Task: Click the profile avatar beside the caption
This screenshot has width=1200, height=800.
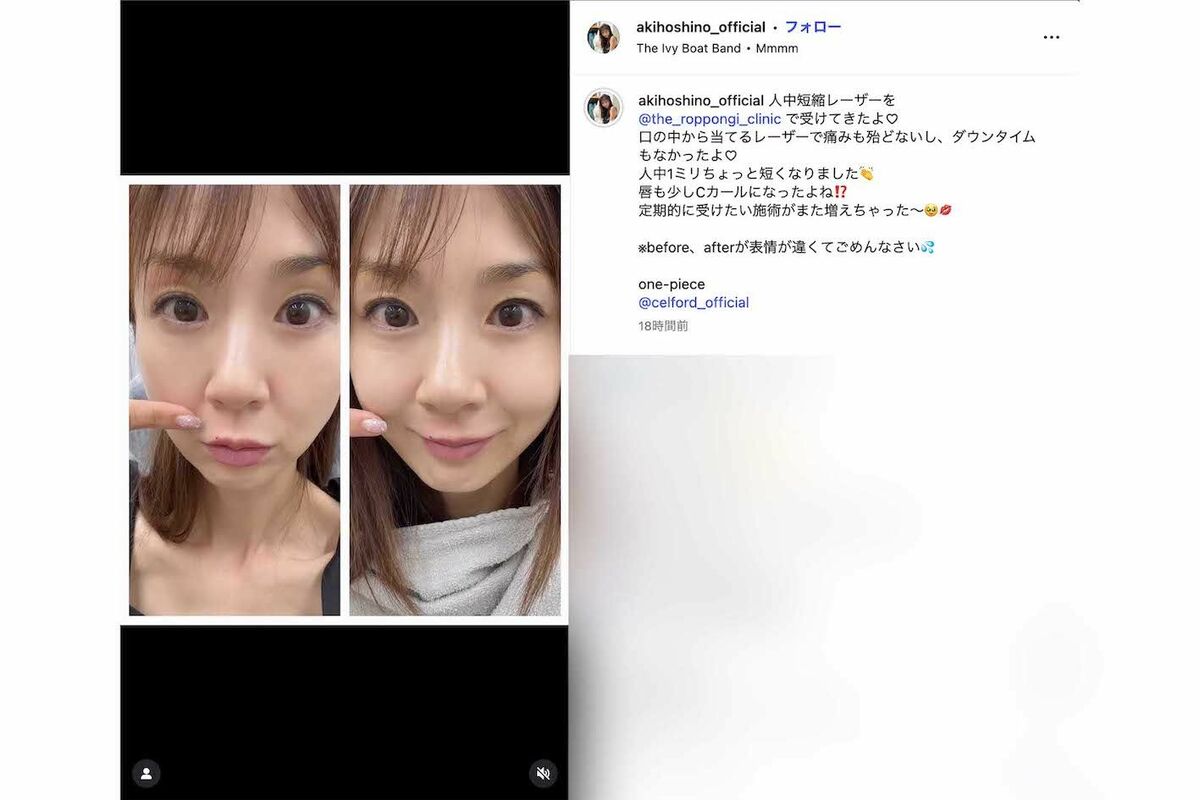Action: 603,108
